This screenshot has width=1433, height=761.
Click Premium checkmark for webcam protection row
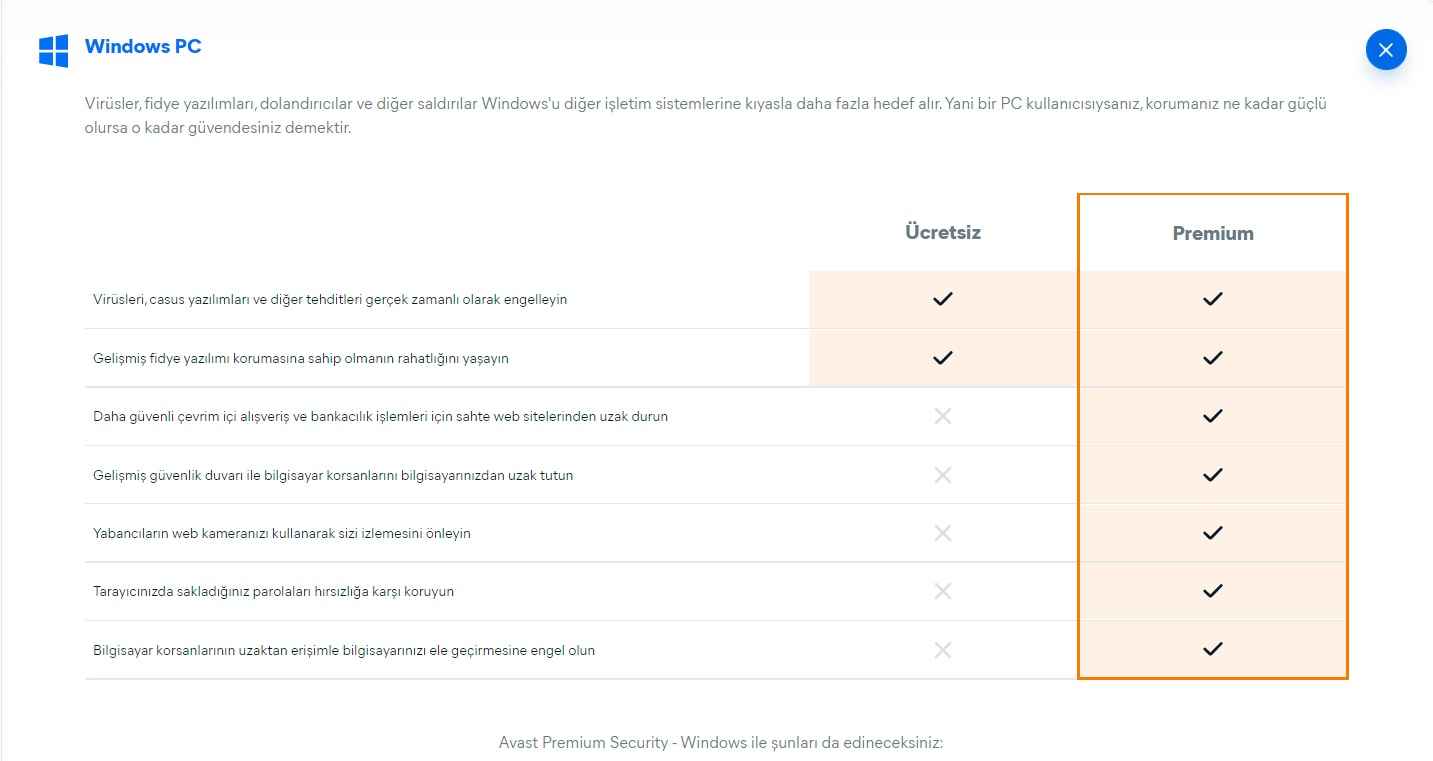tap(1212, 533)
